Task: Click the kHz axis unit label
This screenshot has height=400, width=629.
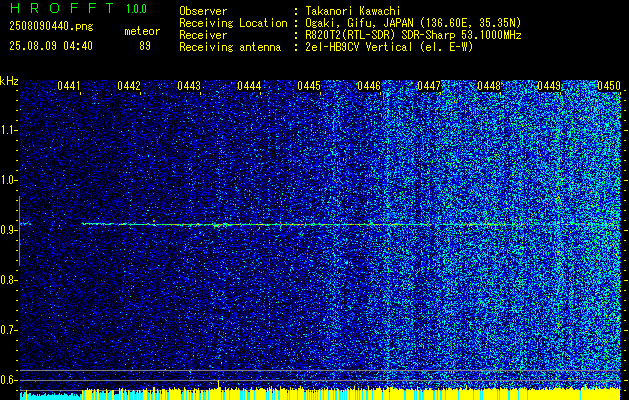Action: [9, 81]
